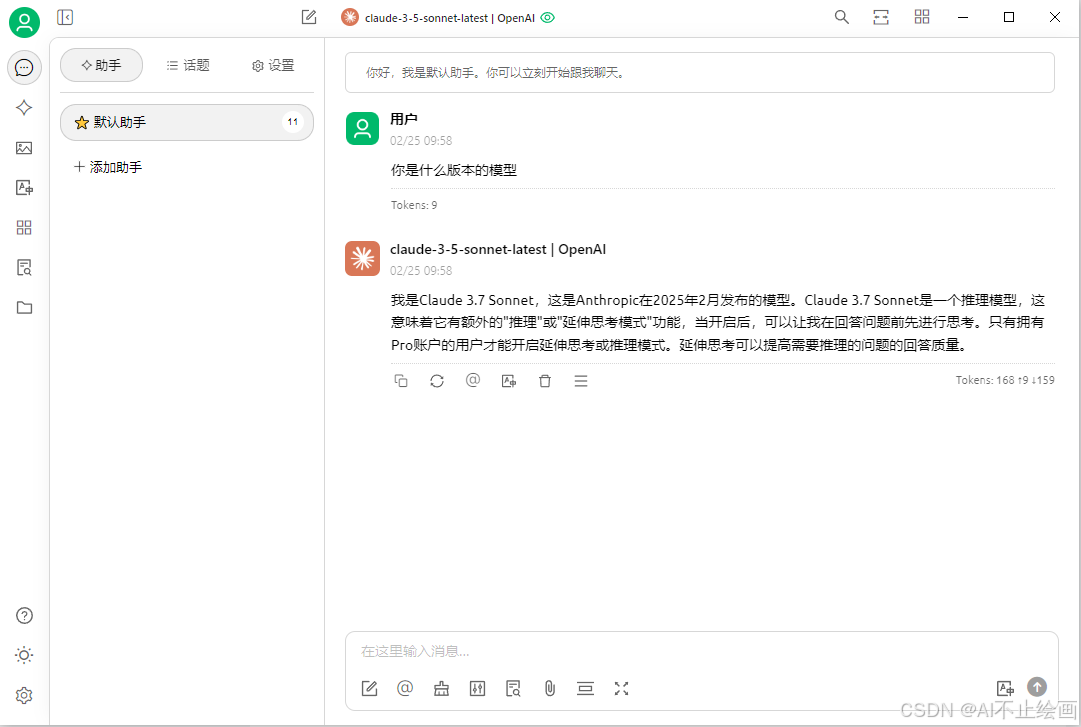
Task: Open the chat assistant sidebar icon
Action: [24, 68]
